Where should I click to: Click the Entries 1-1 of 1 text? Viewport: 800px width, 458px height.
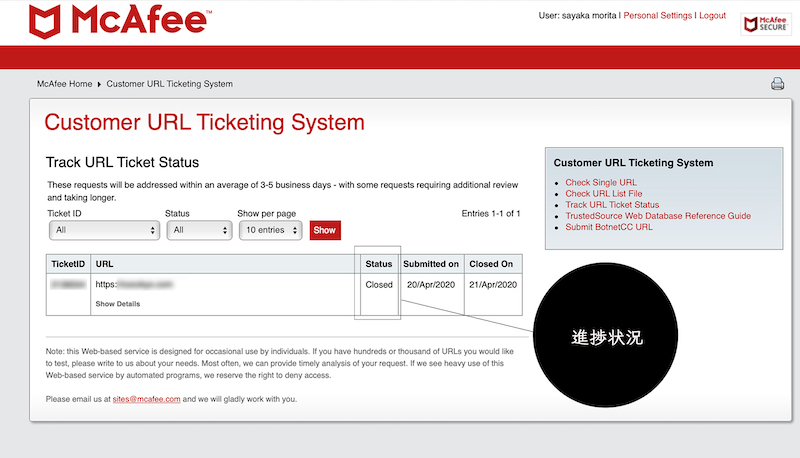491,214
